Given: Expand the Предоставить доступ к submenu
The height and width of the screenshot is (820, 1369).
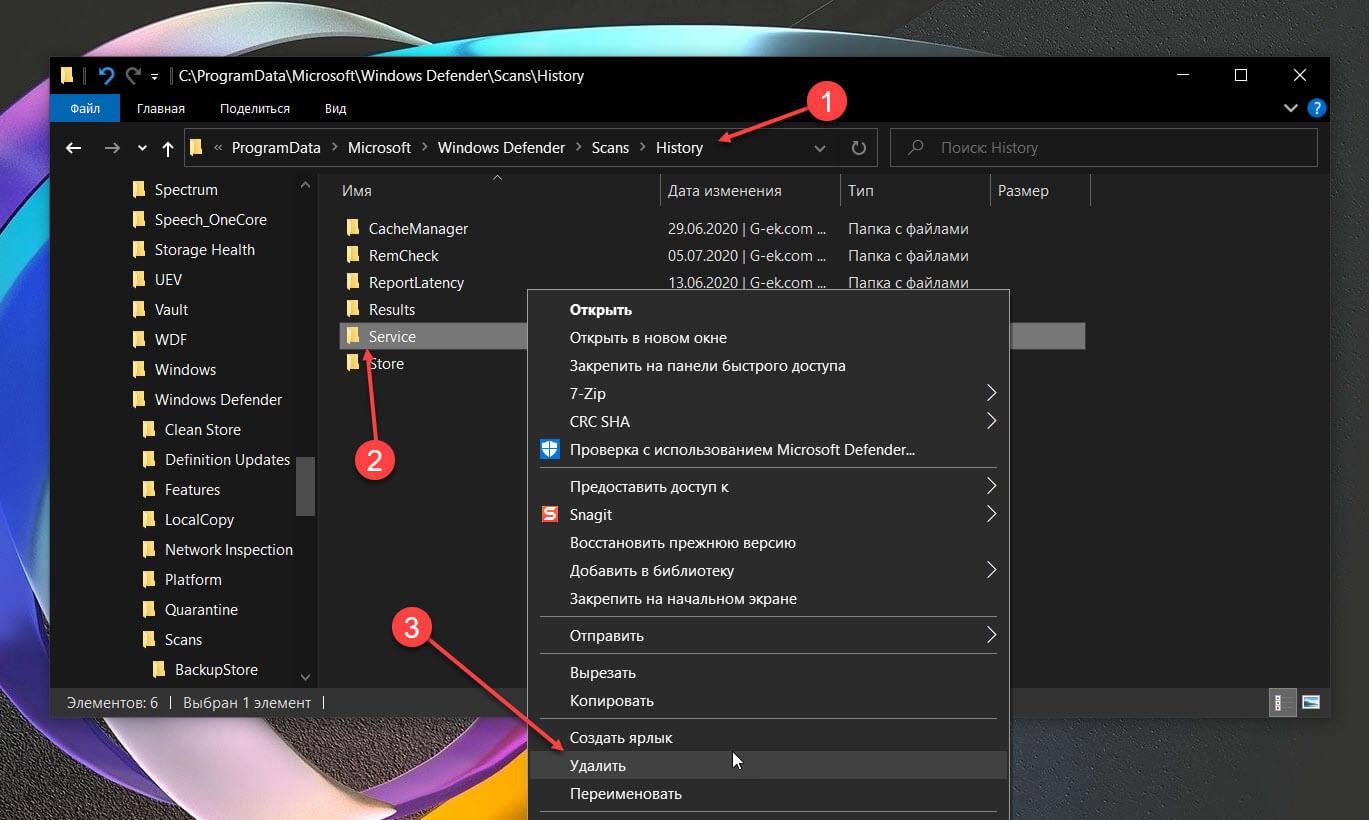Looking at the screenshot, I should (x=768, y=487).
